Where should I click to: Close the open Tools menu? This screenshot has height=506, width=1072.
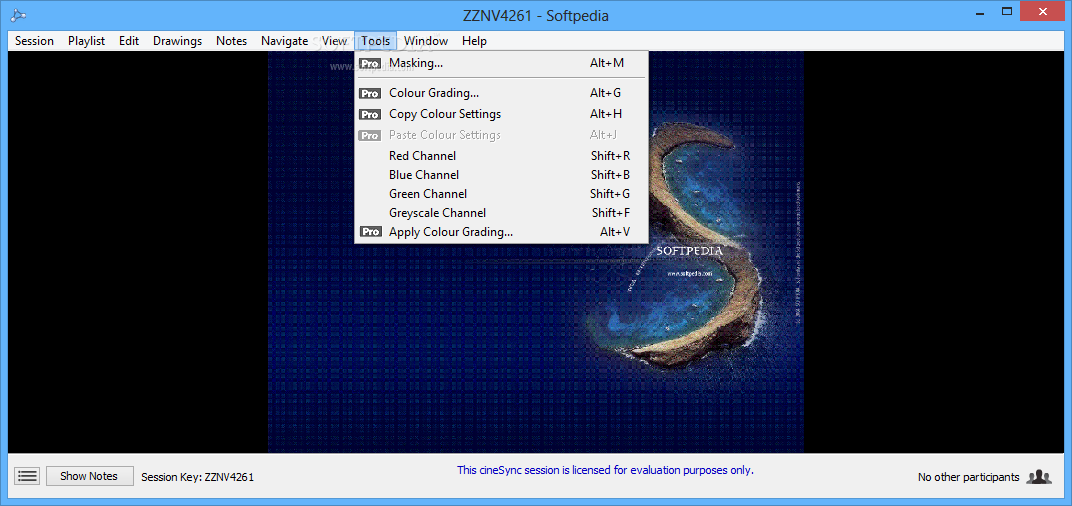[375, 41]
